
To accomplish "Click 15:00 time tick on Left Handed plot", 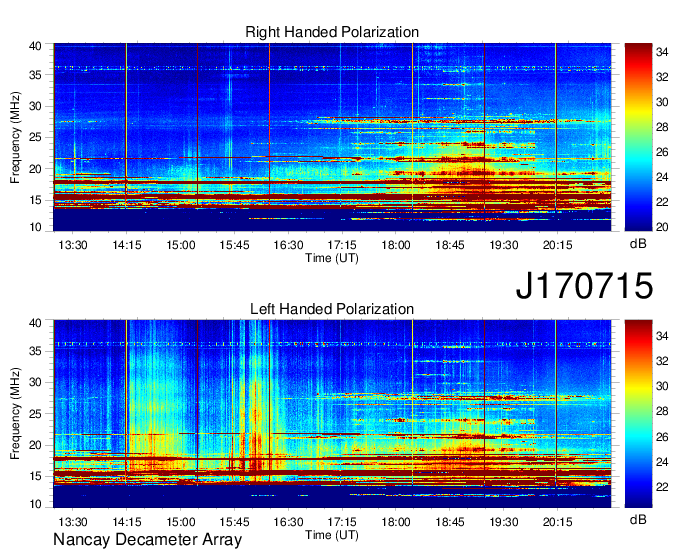I will click(181, 522).
